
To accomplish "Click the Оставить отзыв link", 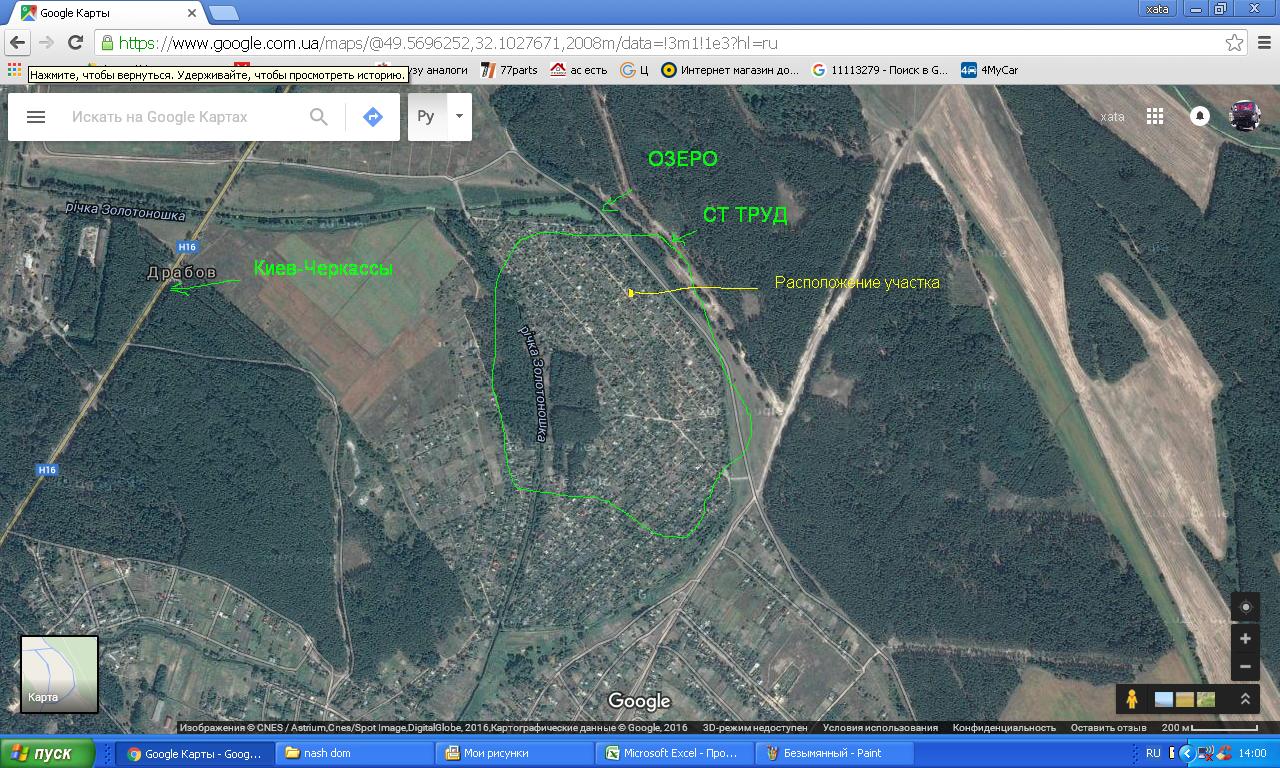I will (1108, 728).
